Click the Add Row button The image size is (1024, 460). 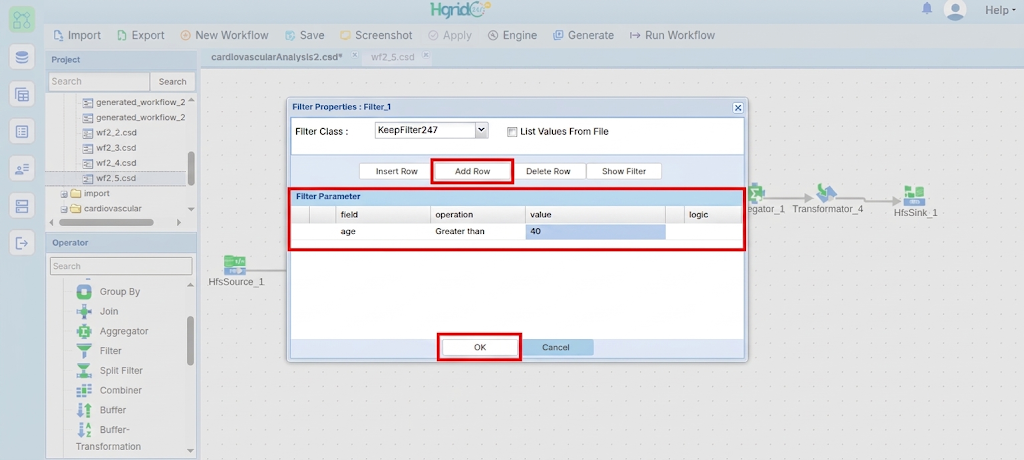(472, 171)
